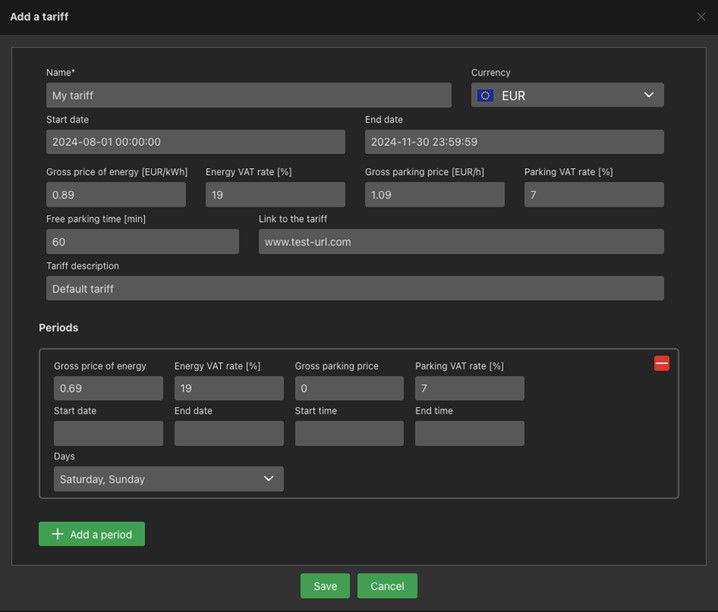Edit the Link to the tariff field

click(461, 242)
